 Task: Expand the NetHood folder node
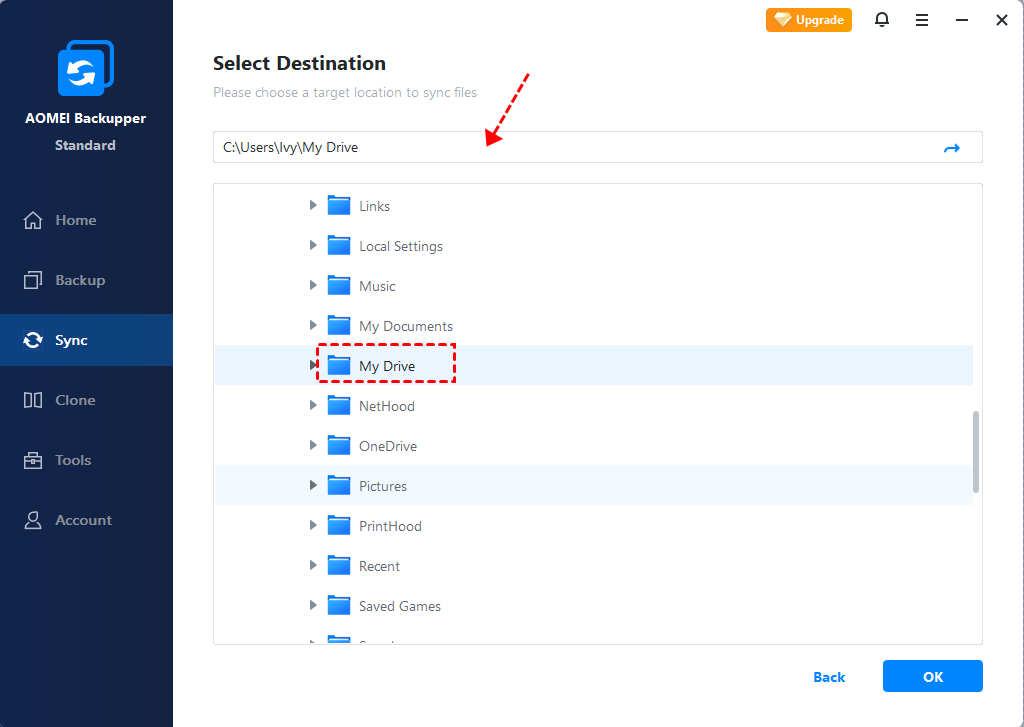coord(313,406)
